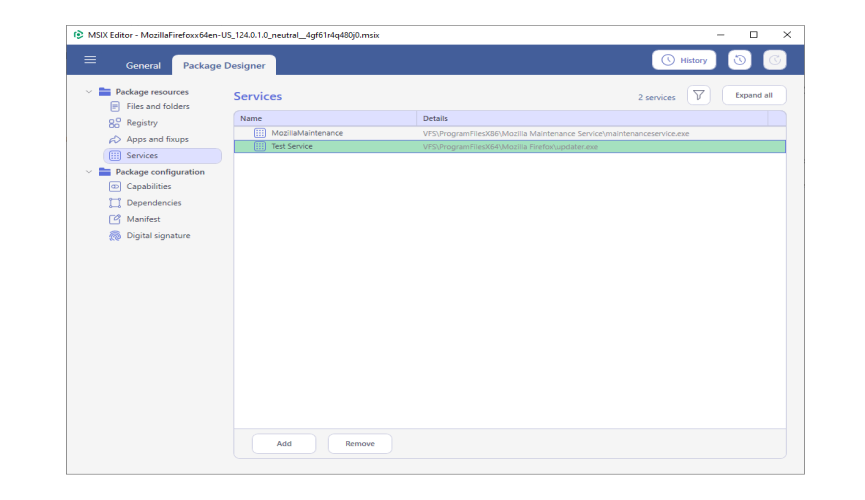Screen dimensions: 865x500
Task: Click the Package resources folder icon
Action: pos(105,92)
